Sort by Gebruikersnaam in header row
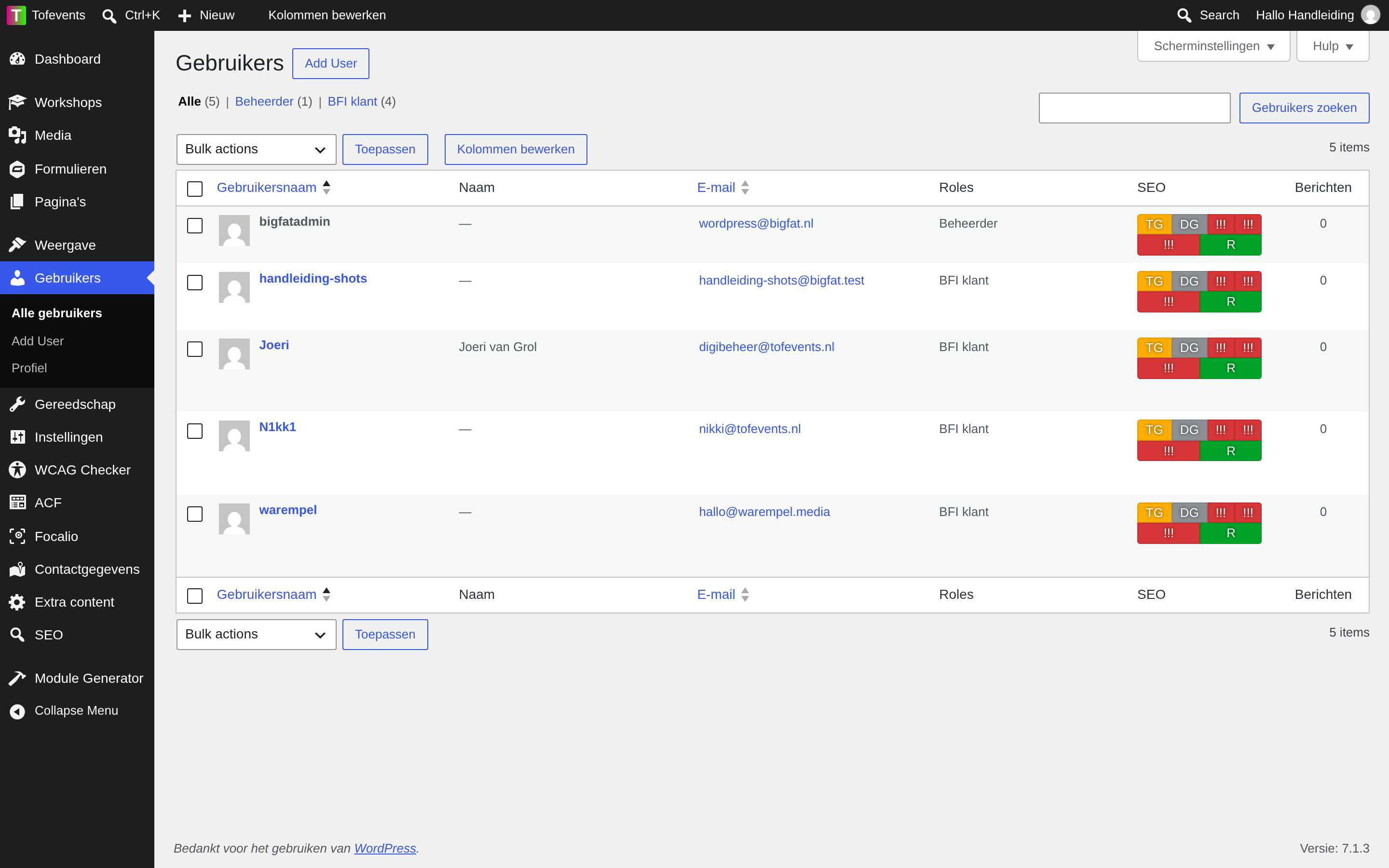 pyautogui.click(x=273, y=188)
